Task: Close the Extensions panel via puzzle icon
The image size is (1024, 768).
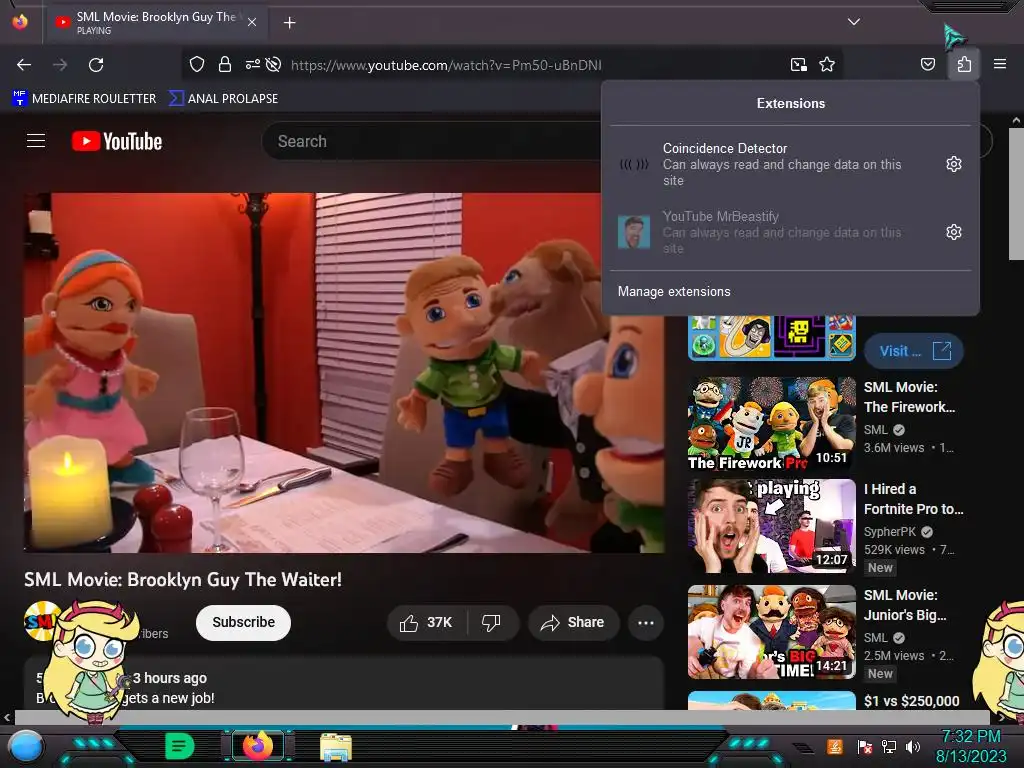Action: coord(964,64)
